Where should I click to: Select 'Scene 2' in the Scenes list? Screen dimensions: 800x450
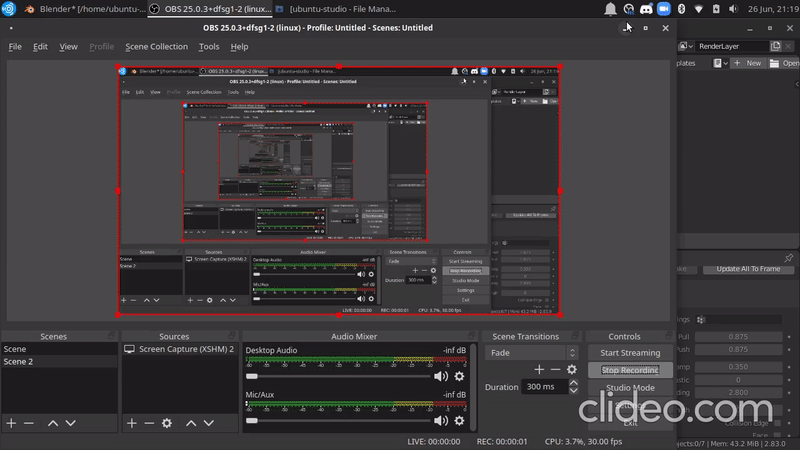click(x=59, y=361)
